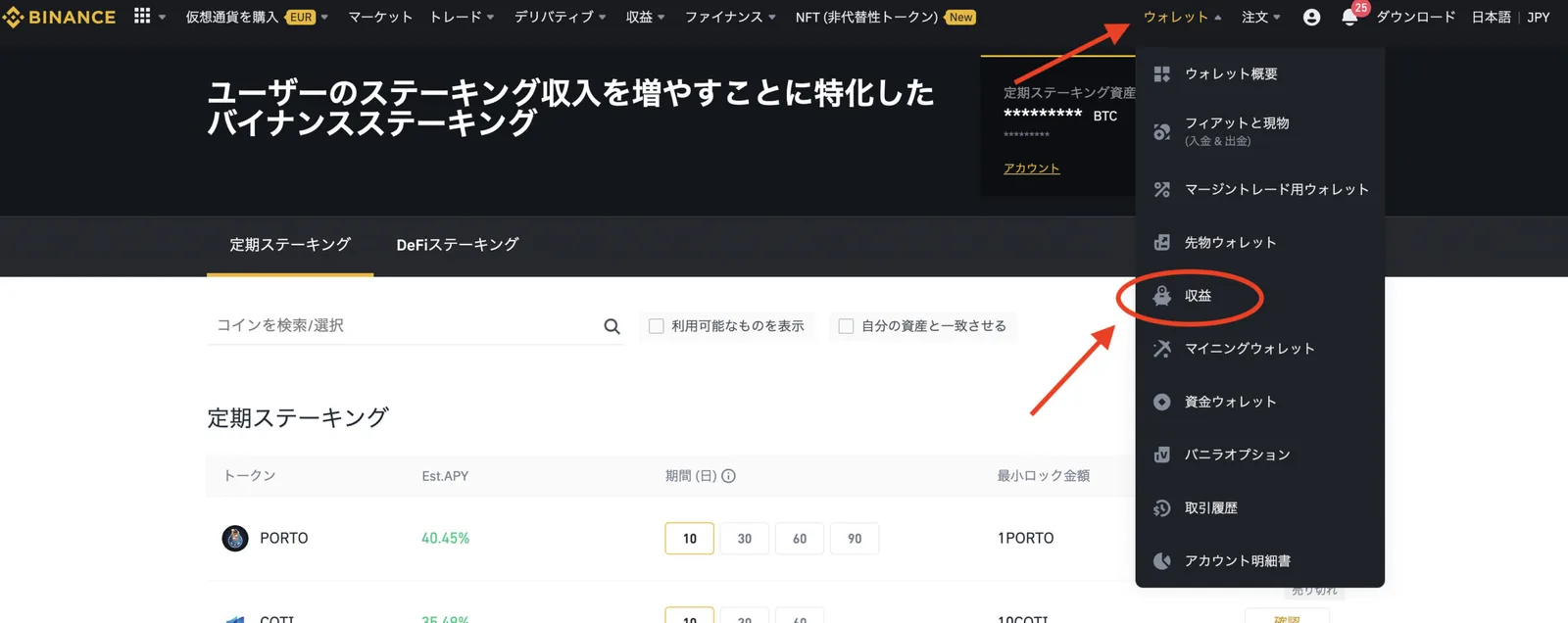The height and width of the screenshot is (623, 1568).
Task: Click the Est.APY column header
Action: (445, 476)
